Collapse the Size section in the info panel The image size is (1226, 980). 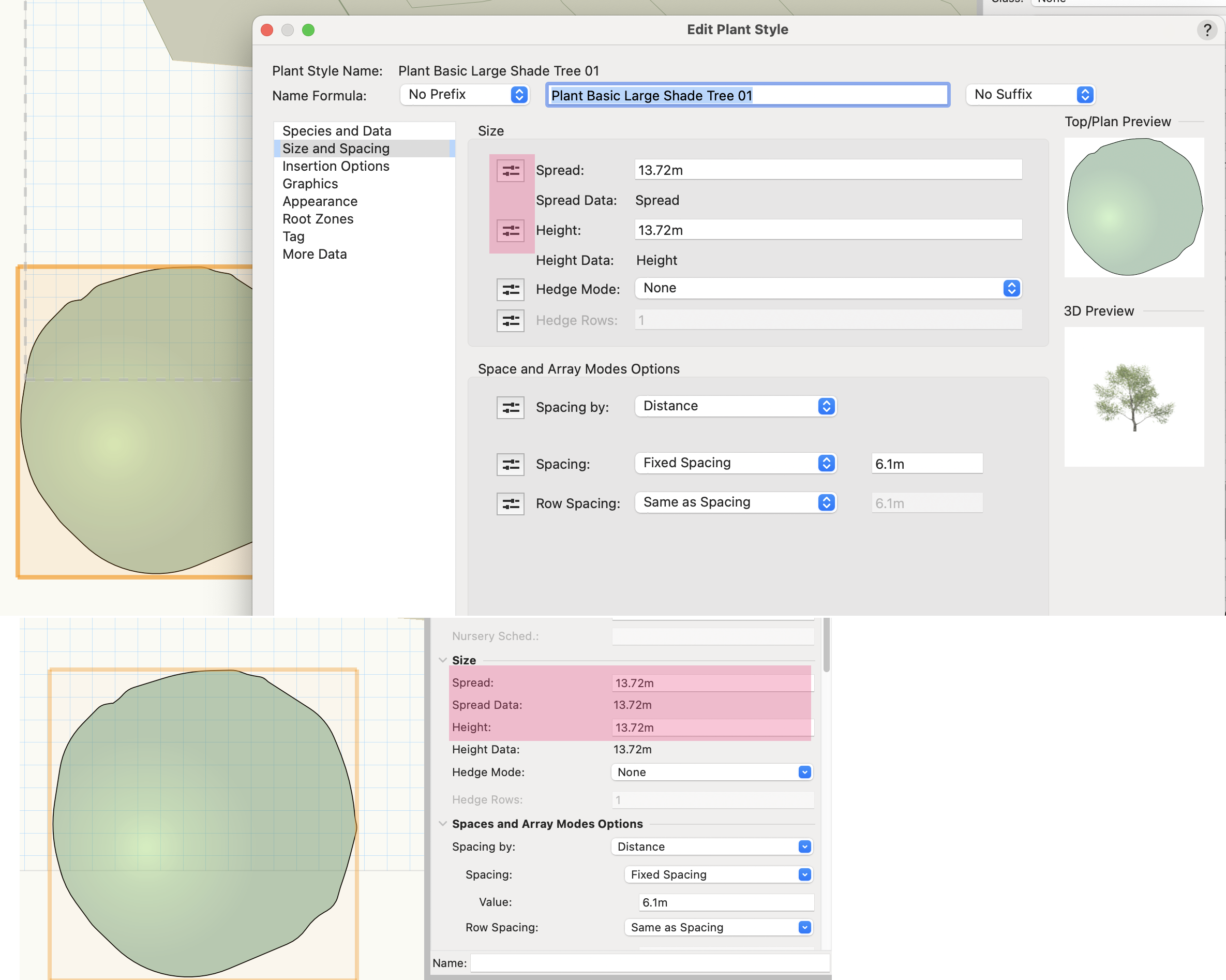[x=443, y=660]
